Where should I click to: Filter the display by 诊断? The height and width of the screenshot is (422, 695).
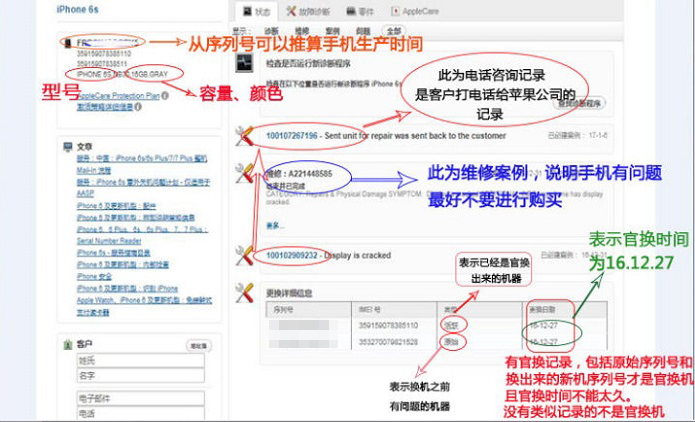271,31
